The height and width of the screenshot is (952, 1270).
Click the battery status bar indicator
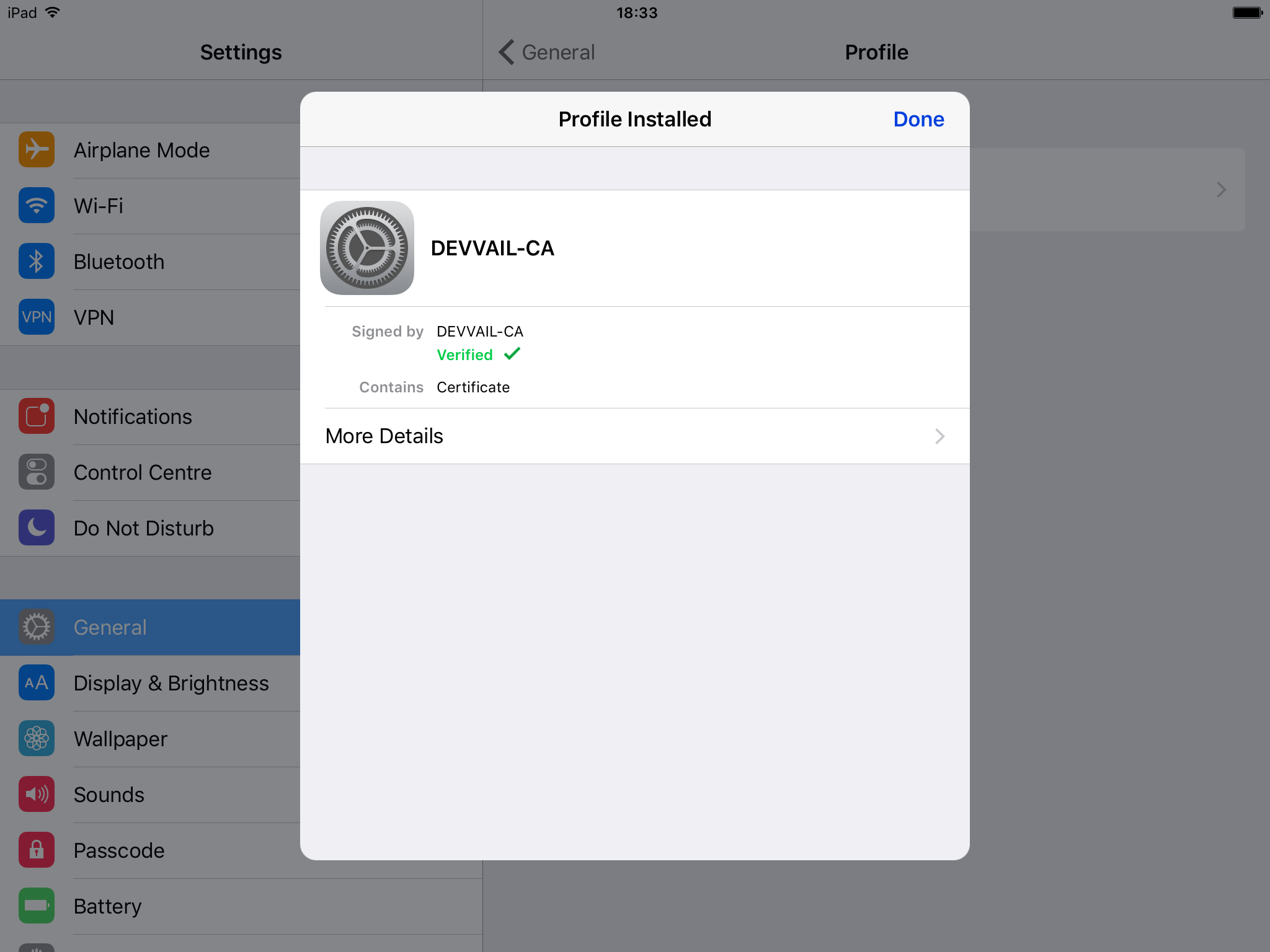point(1247,12)
